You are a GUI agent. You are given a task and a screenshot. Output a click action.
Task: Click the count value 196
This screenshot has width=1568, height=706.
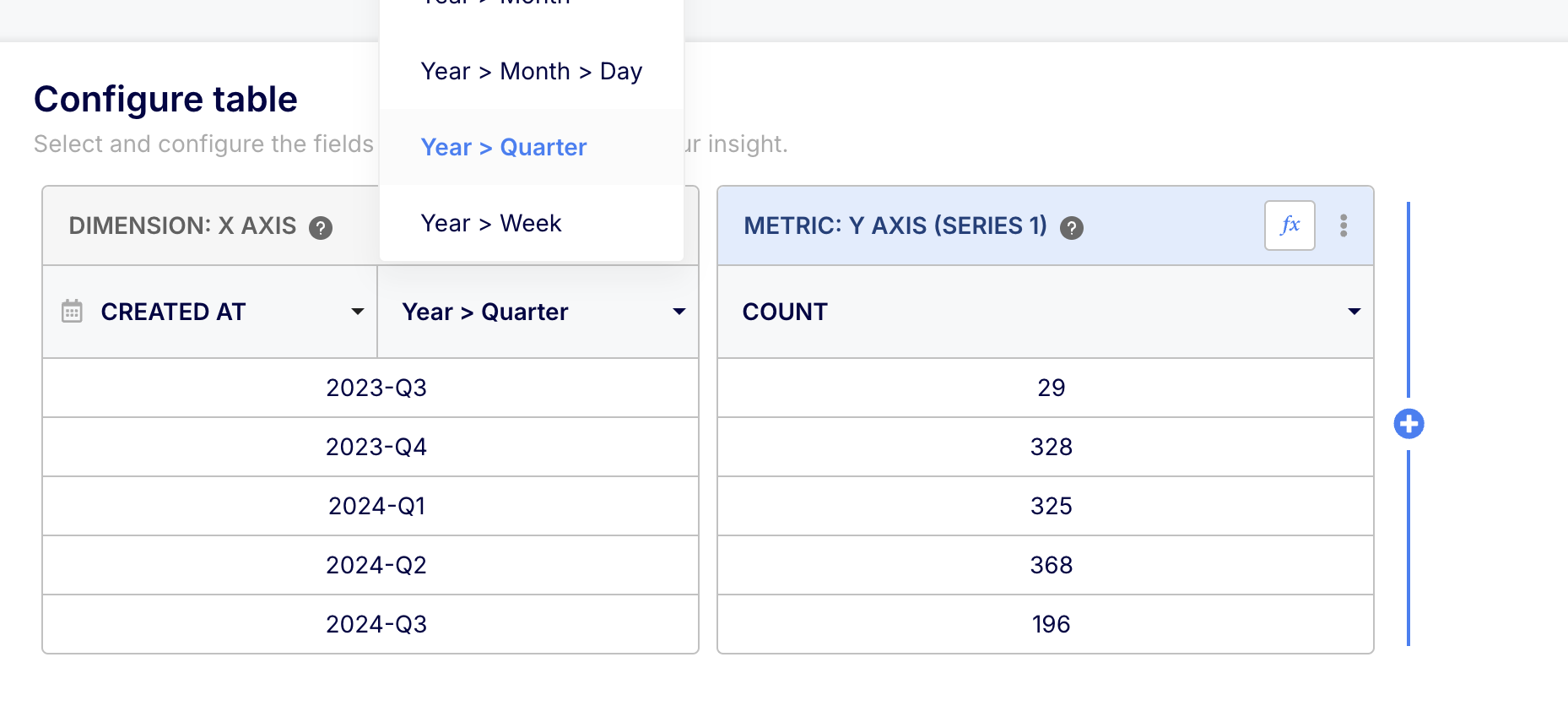[1051, 624]
